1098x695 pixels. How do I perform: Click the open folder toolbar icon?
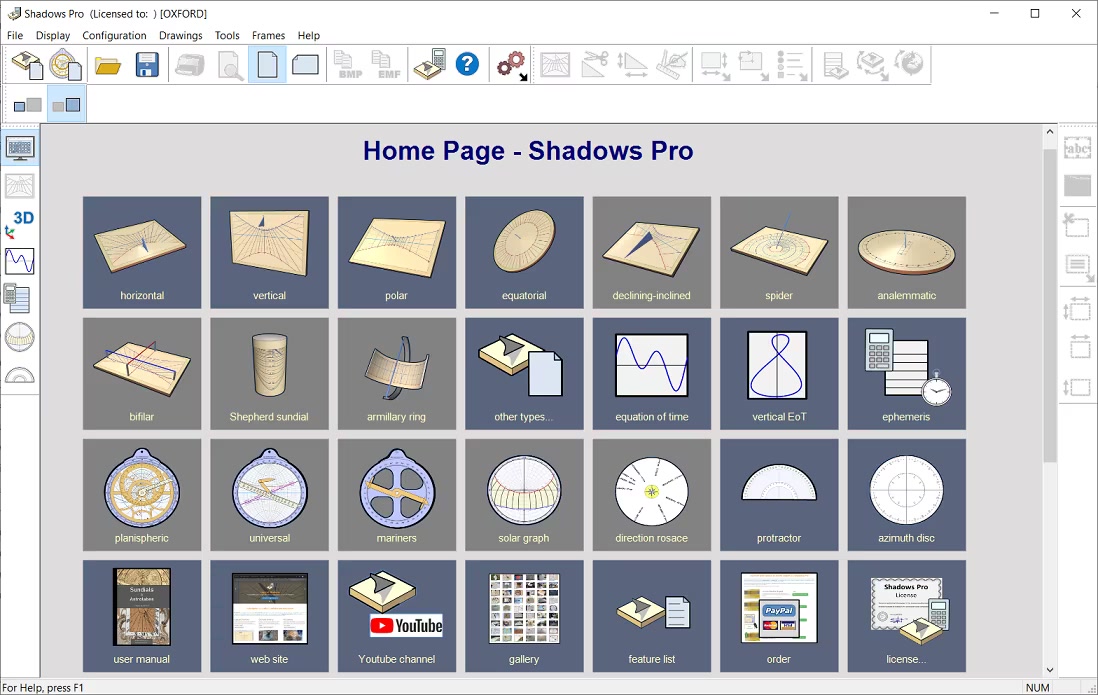pos(108,64)
